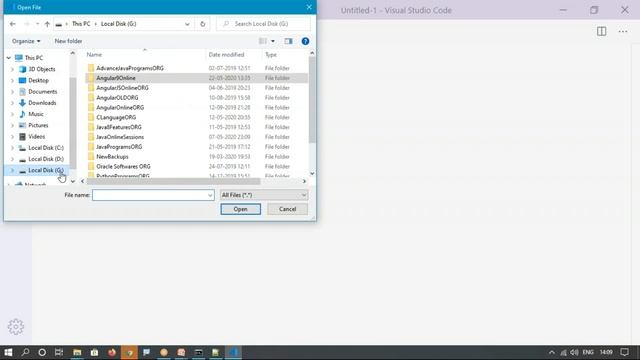Select CLanguageORG folder
Screen dimensions: 640x360
[x=116, y=117]
